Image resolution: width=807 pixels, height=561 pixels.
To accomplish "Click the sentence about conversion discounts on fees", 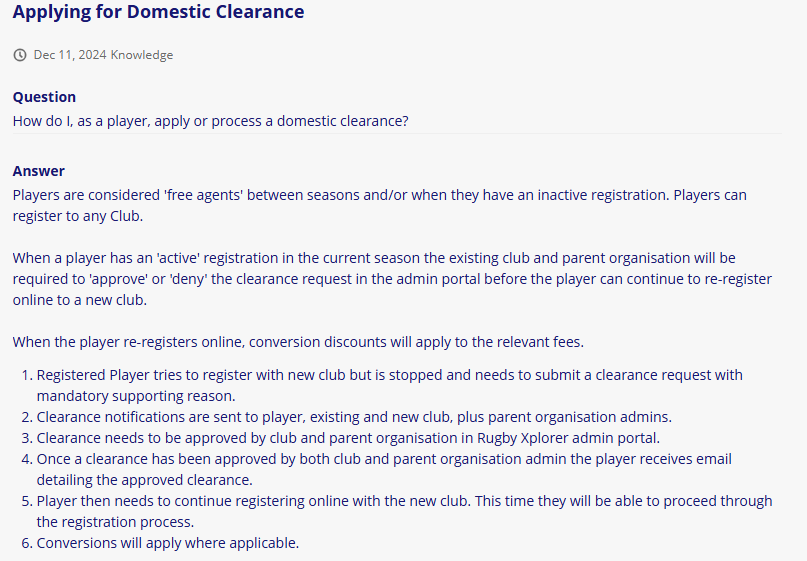I will [298, 342].
